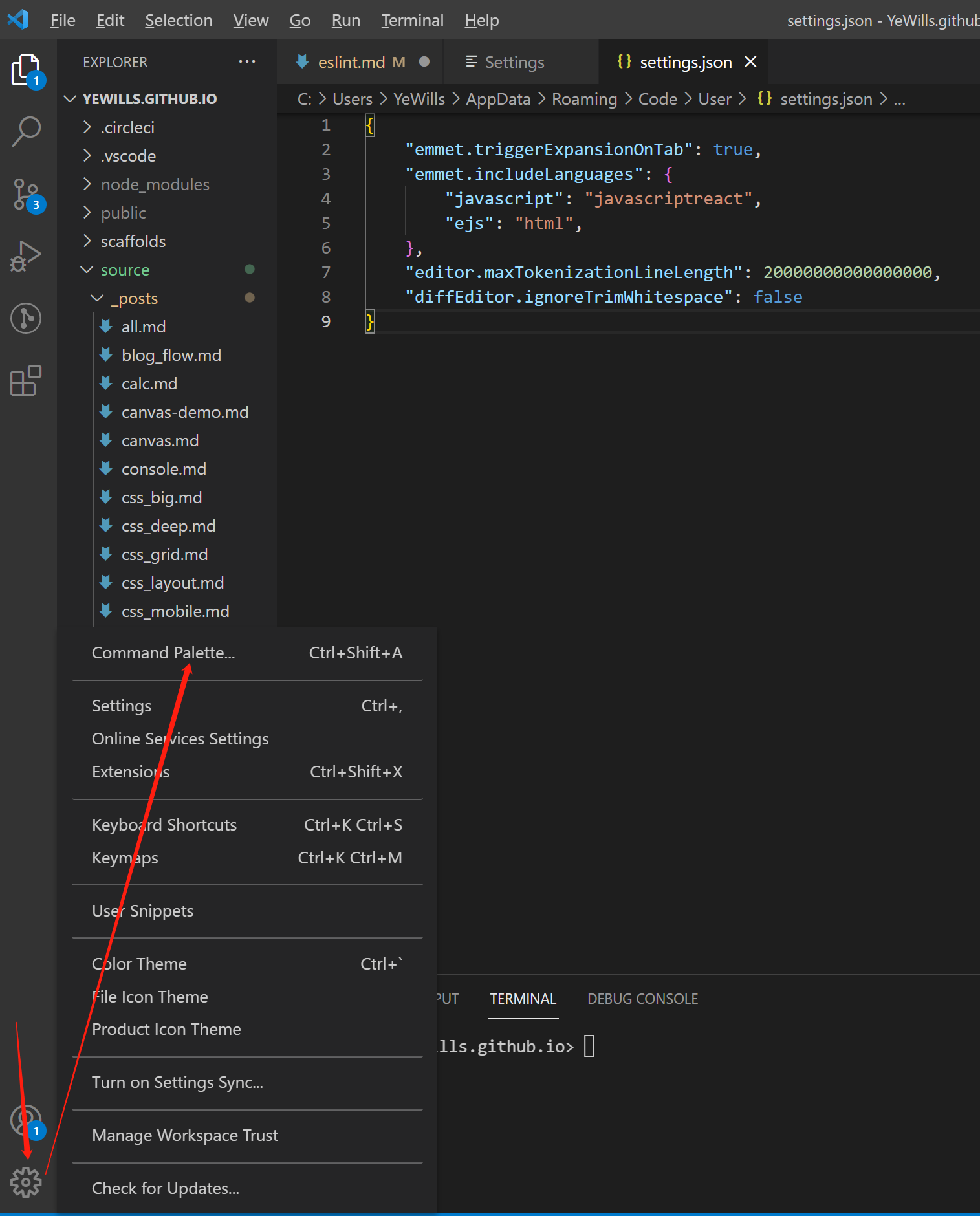
Task: Click the Accounts icon in activity bar
Action: pyautogui.click(x=27, y=1120)
